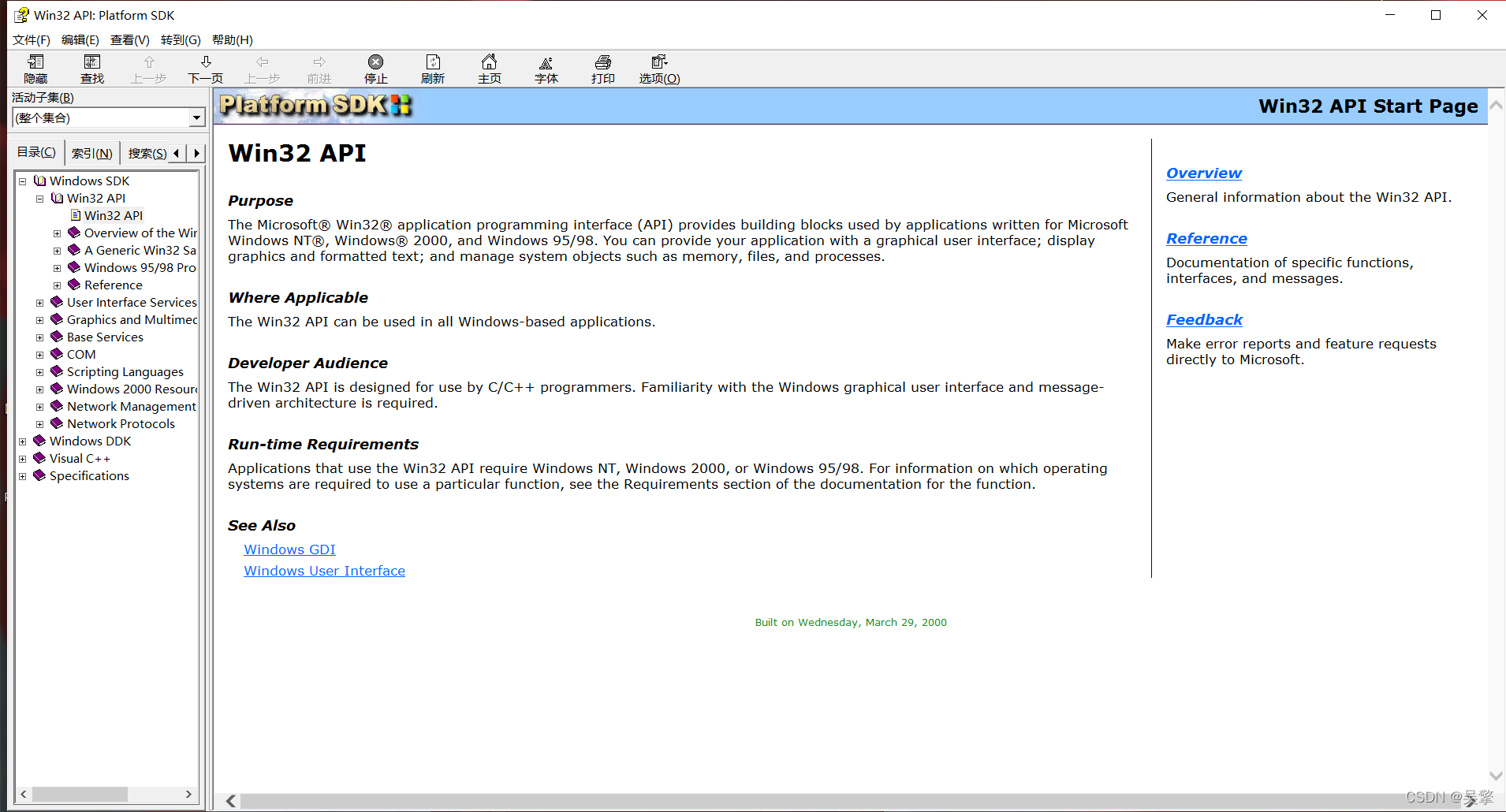
Task: Click the book icon beside Specifications
Action: [39, 475]
